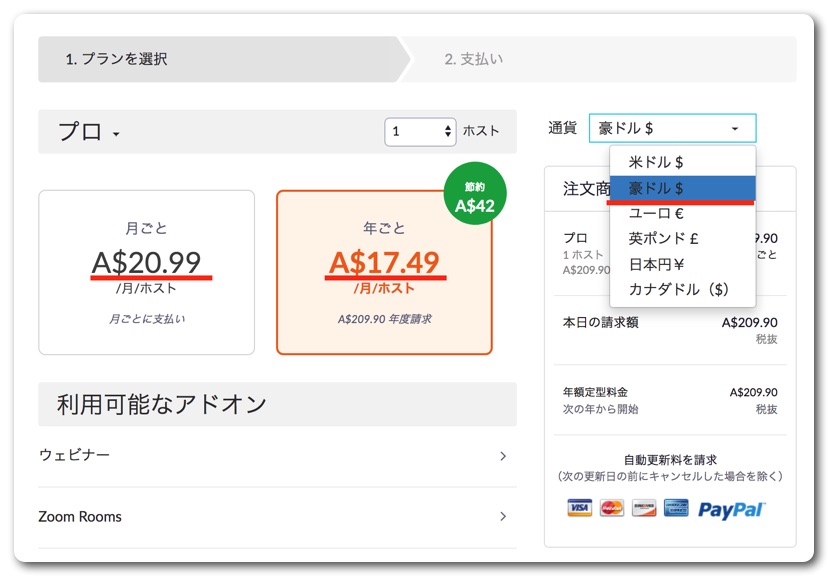828x576 pixels.
Task: Select the annual A$17.49 billing plan
Action: [384, 272]
